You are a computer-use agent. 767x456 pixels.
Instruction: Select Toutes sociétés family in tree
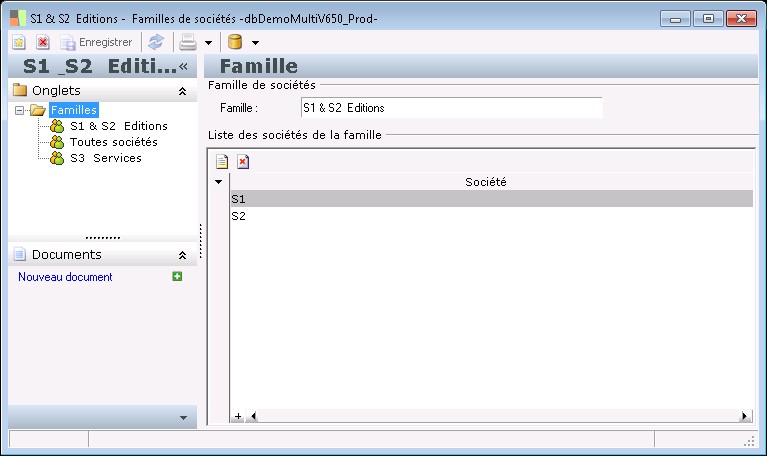tap(113, 142)
